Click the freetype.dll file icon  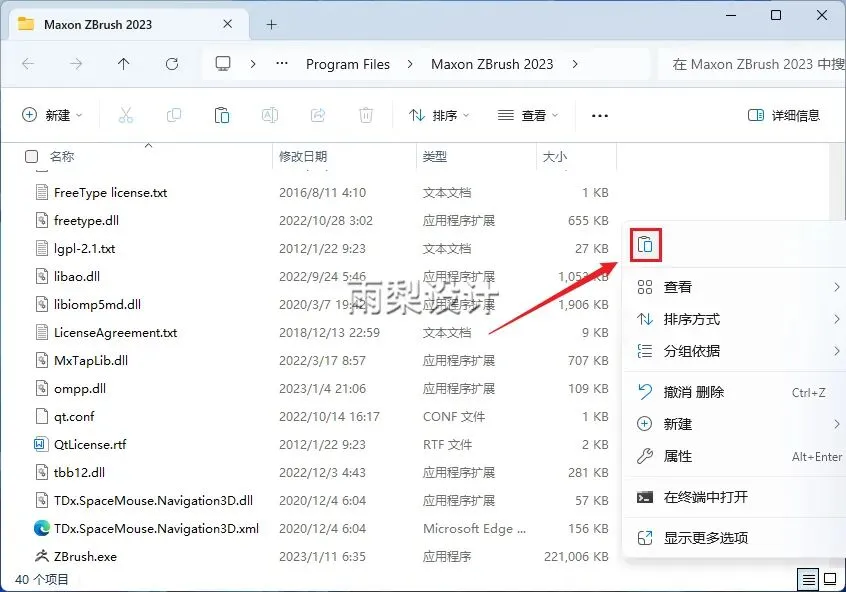42,220
